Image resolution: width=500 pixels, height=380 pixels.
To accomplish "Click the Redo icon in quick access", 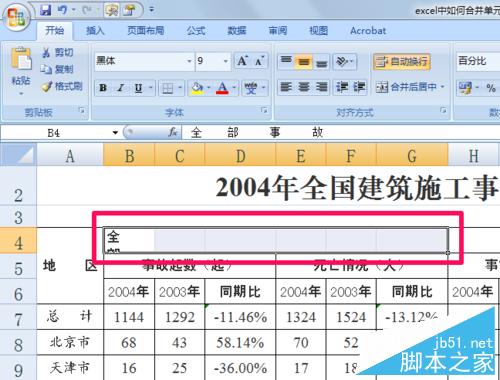I will (87, 10).
